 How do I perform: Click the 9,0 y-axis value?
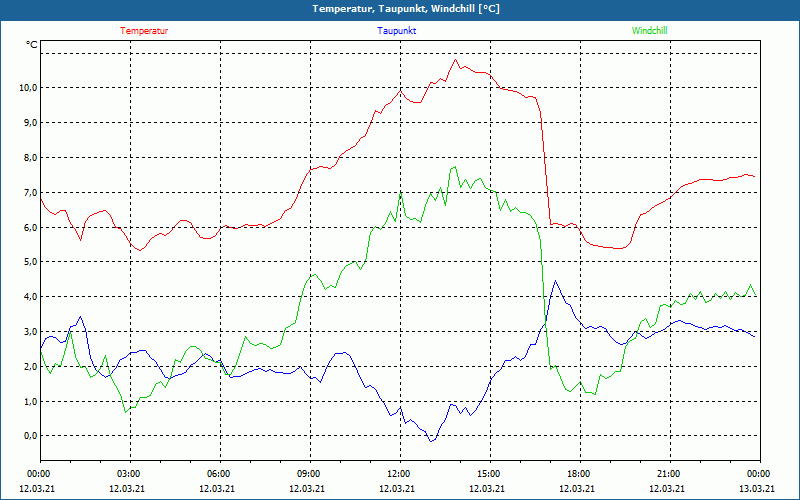(30, 122)
